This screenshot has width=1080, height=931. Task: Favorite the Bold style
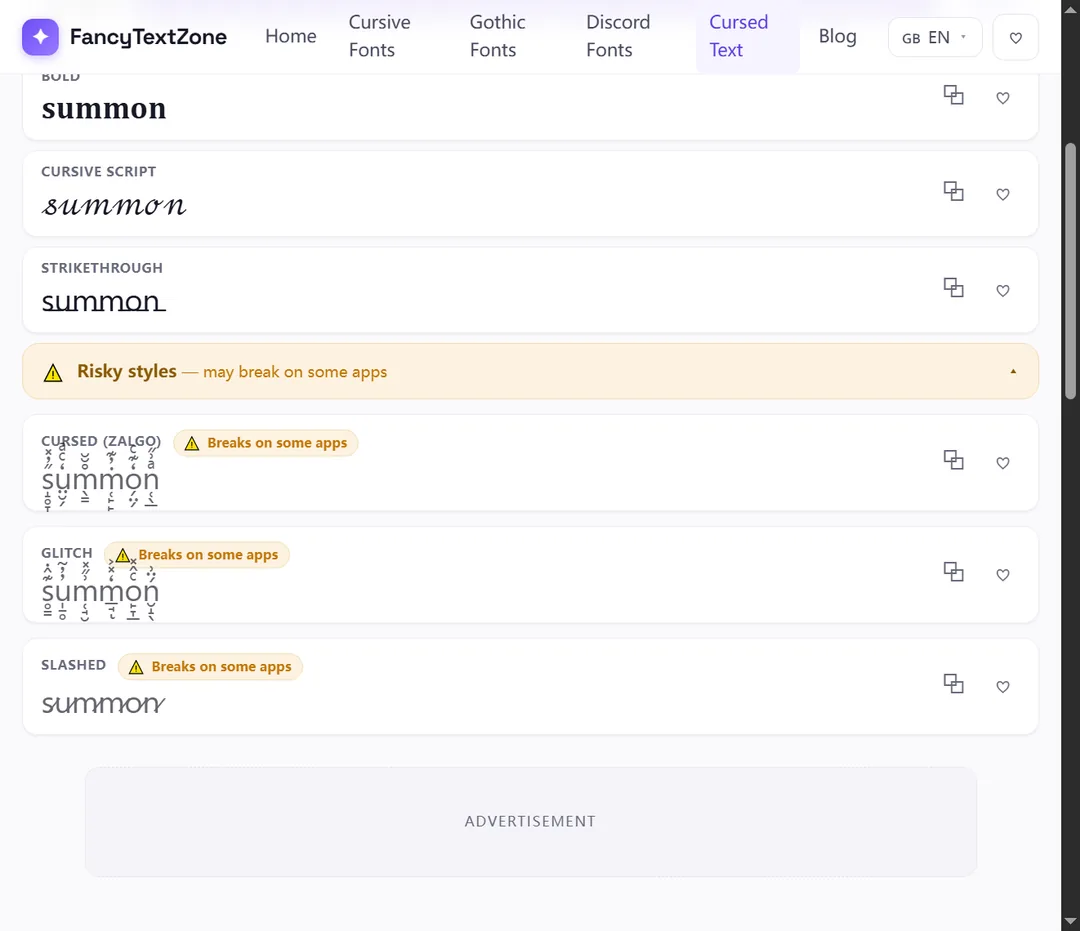point(1003,98)
